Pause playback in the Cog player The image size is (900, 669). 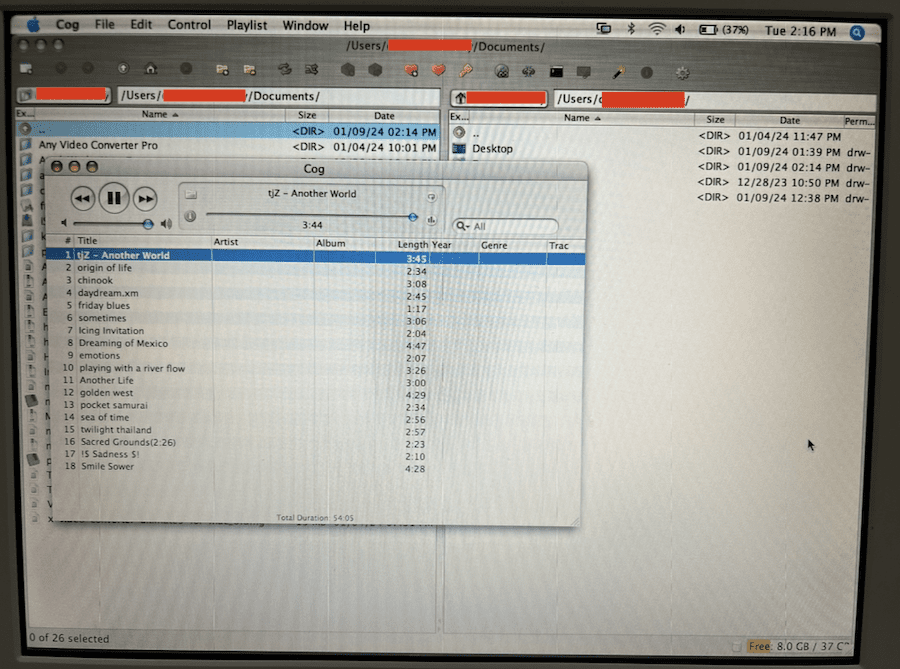click(114, 198)
